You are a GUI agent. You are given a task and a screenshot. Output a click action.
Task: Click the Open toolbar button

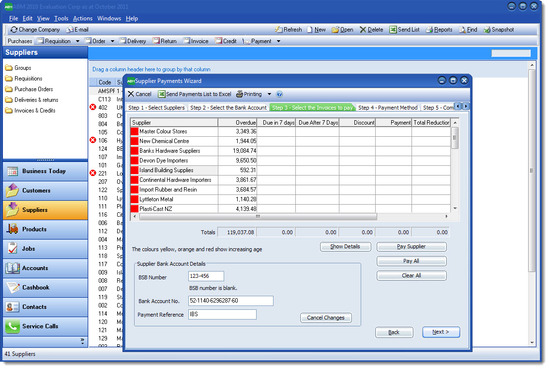coord(342,30)
